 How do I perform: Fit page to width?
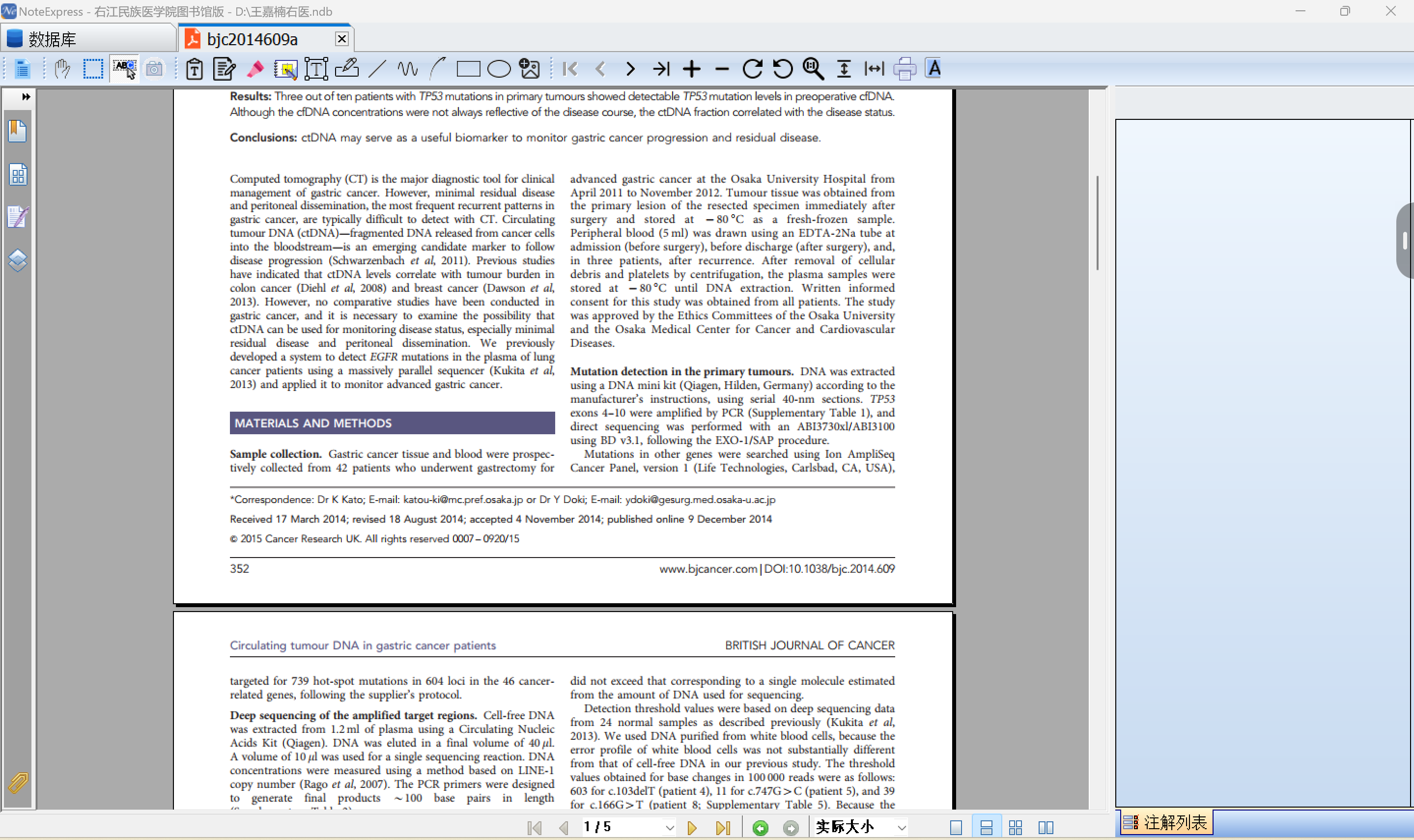(x=874, y=69)
